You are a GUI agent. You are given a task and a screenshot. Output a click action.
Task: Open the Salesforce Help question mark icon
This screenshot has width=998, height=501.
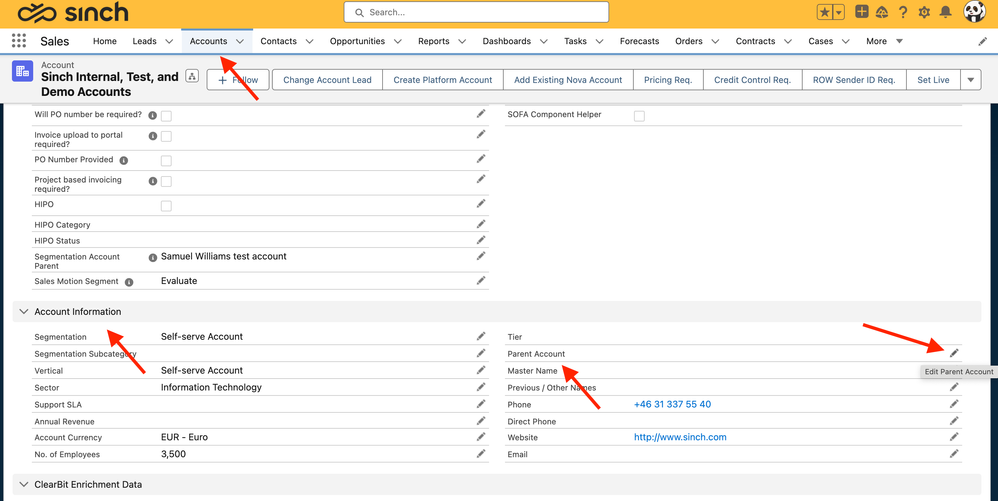point(903,12)
